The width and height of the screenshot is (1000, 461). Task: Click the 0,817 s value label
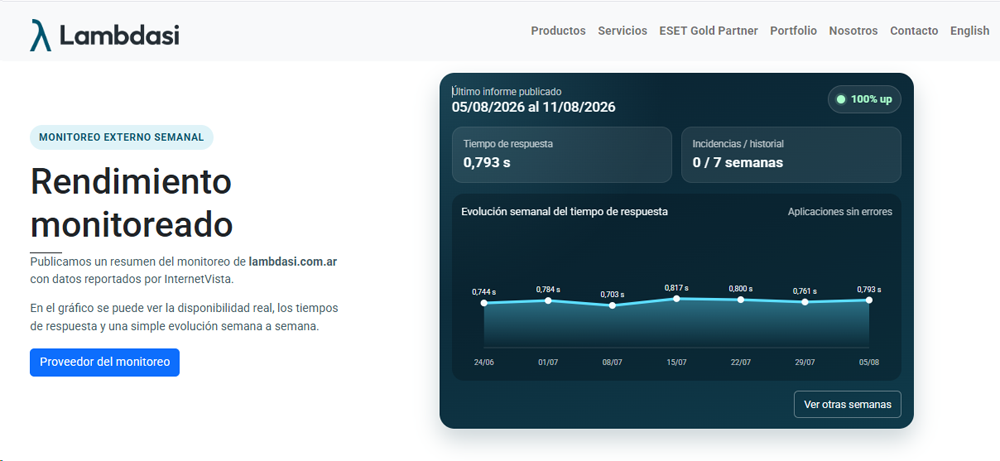click(677, 288)
